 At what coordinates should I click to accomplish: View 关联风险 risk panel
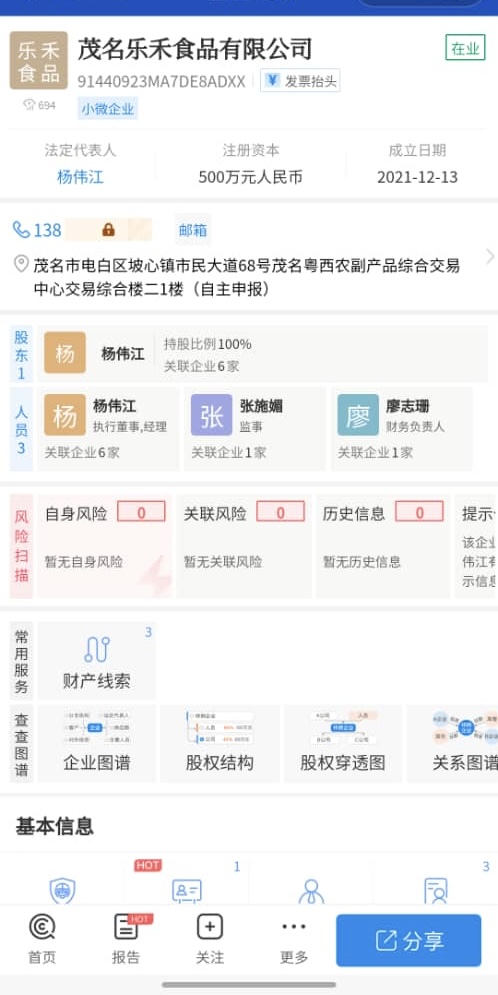point(244,546)
